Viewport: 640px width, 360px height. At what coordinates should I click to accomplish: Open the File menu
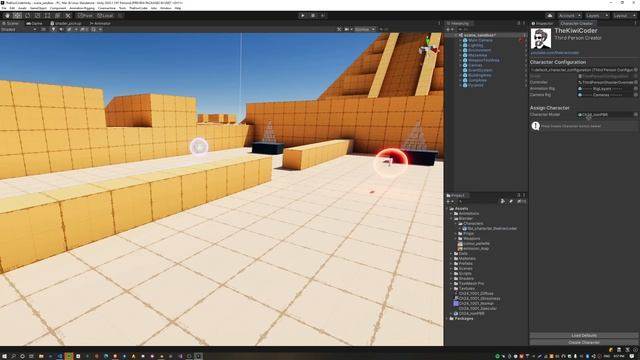(x=4, y=8)
